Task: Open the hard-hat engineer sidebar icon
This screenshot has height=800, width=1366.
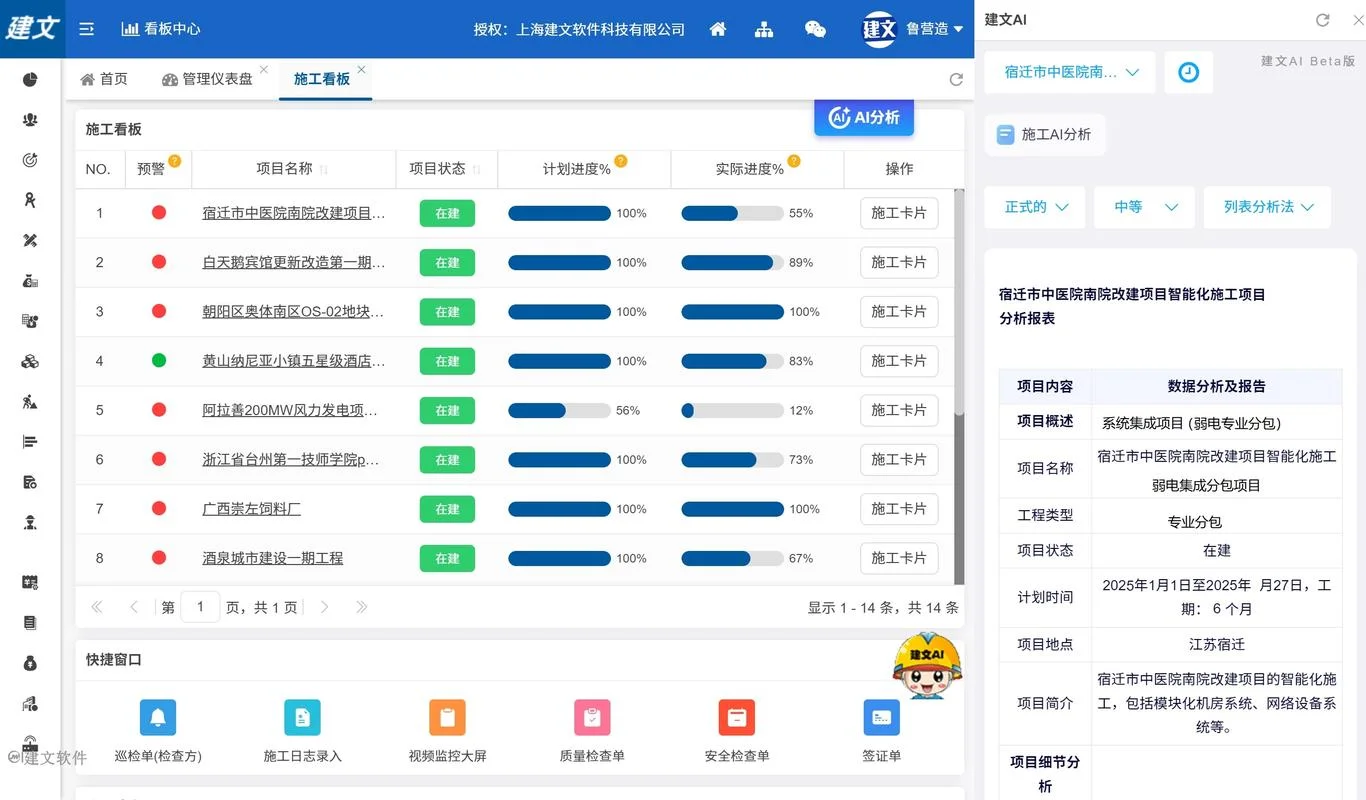Action: [x=30, y=522]
